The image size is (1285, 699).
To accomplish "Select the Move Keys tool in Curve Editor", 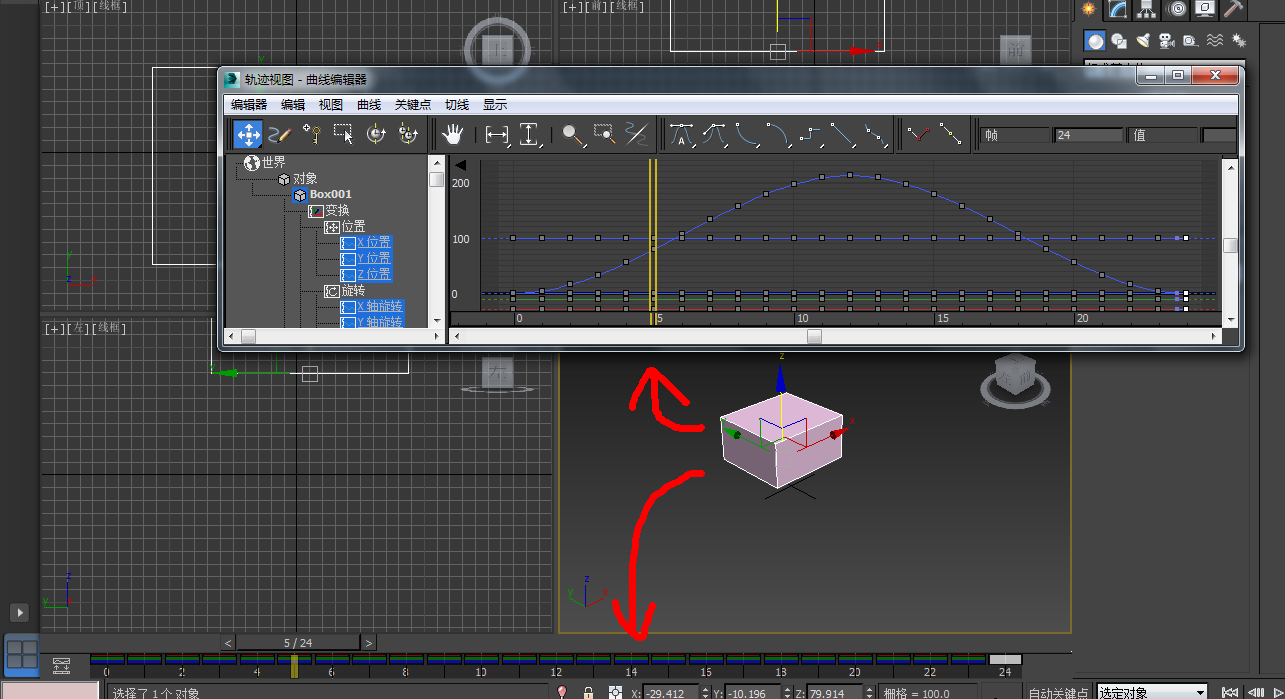I will tap(247, 134).
